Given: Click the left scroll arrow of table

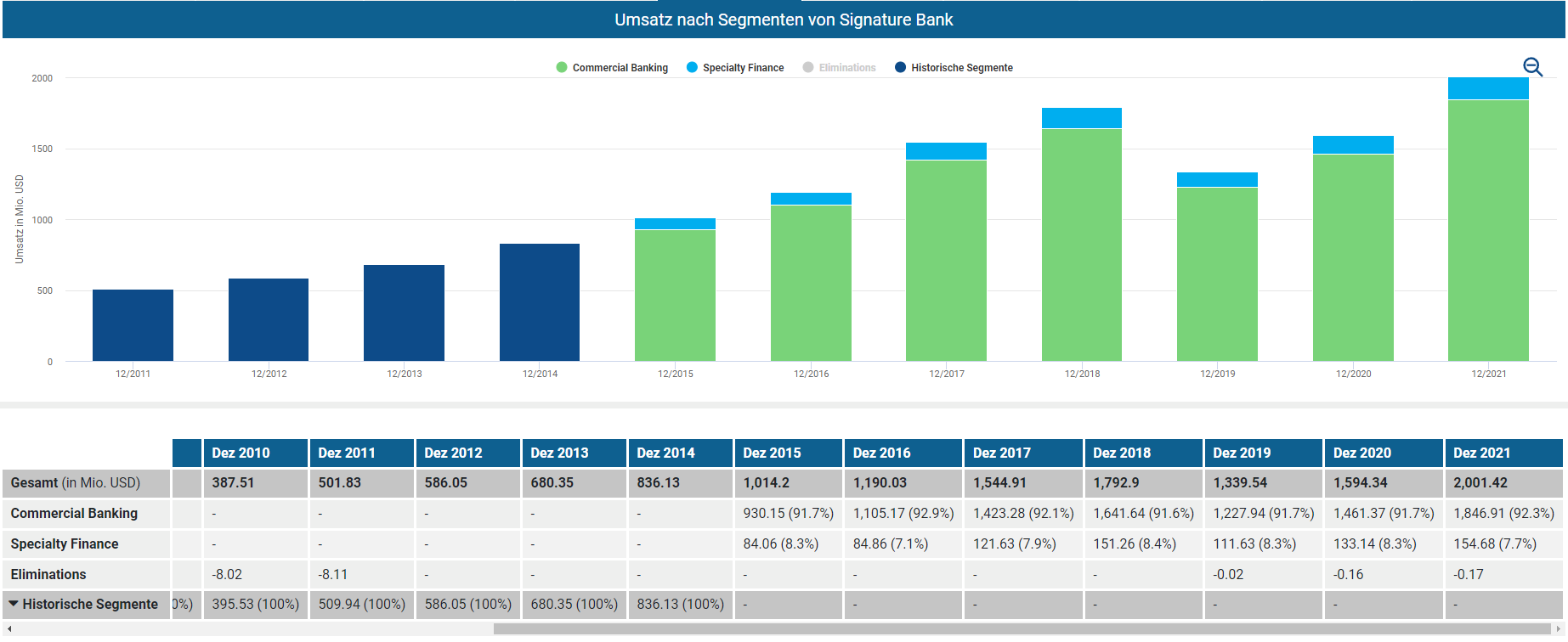Looking at the screenshot, I should pos(8,629).
